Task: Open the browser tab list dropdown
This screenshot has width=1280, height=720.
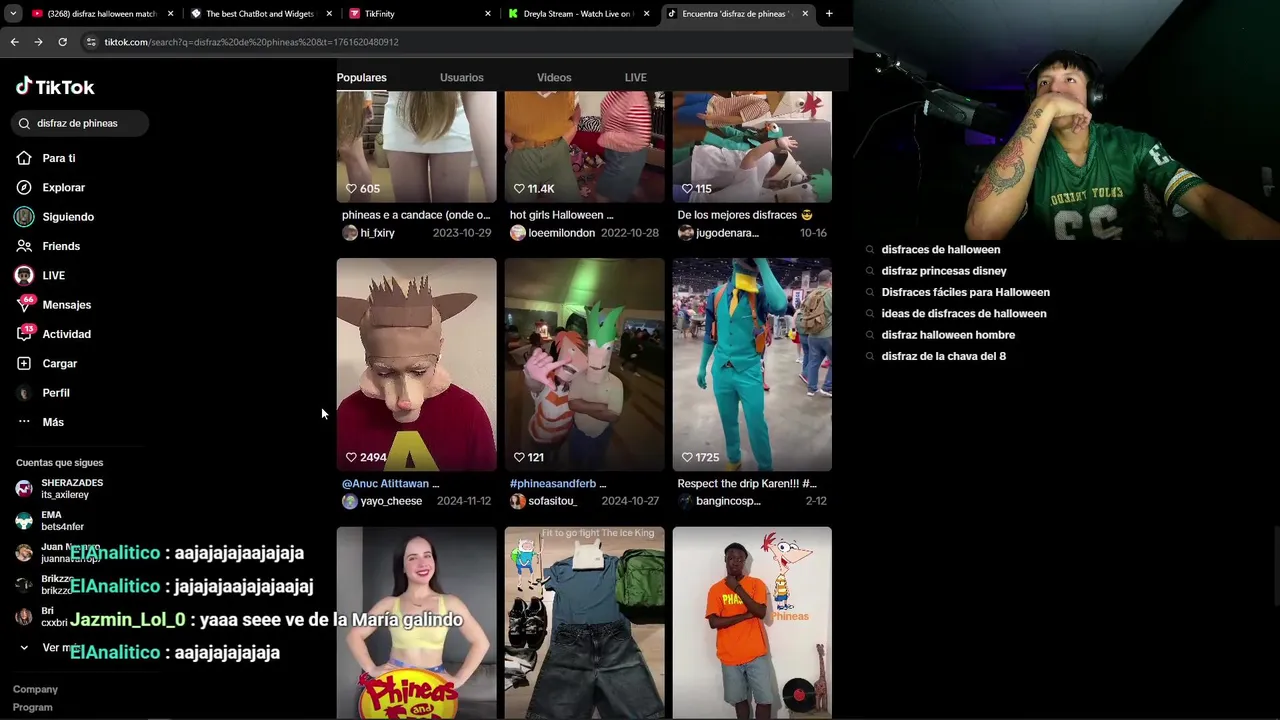Action: 13,14
